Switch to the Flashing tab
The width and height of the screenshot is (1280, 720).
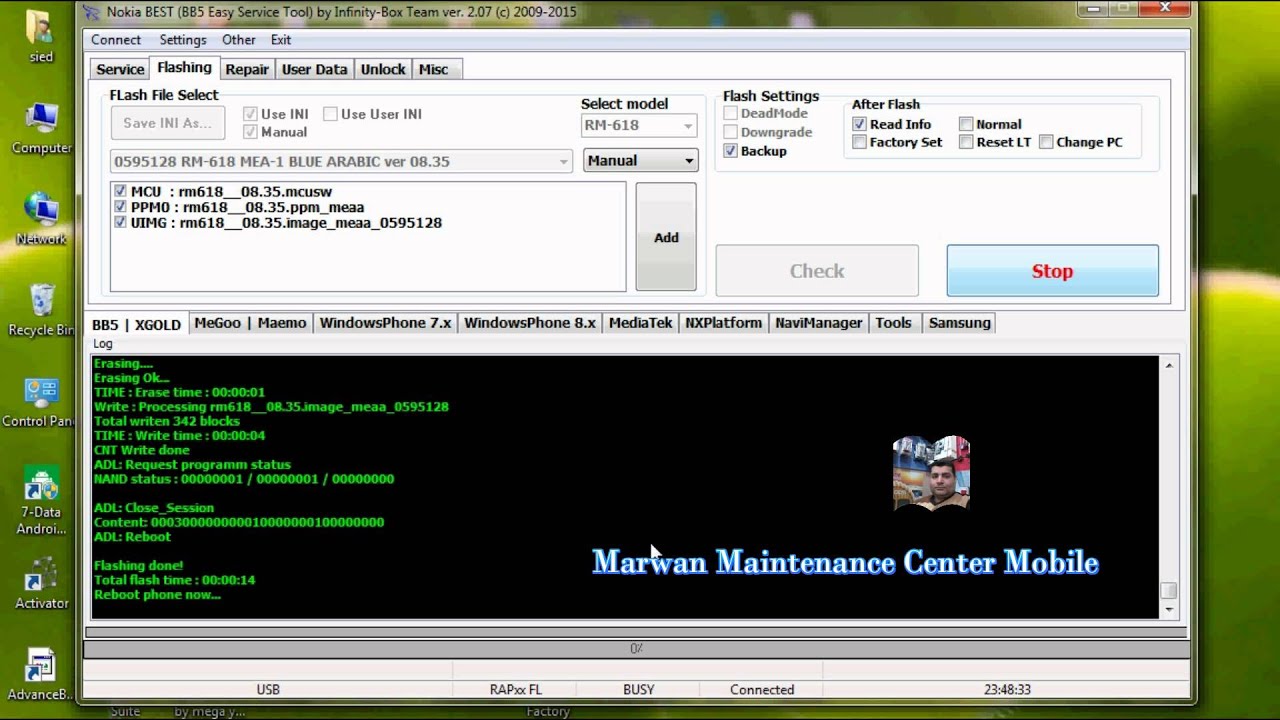click(x=184, y=67)
